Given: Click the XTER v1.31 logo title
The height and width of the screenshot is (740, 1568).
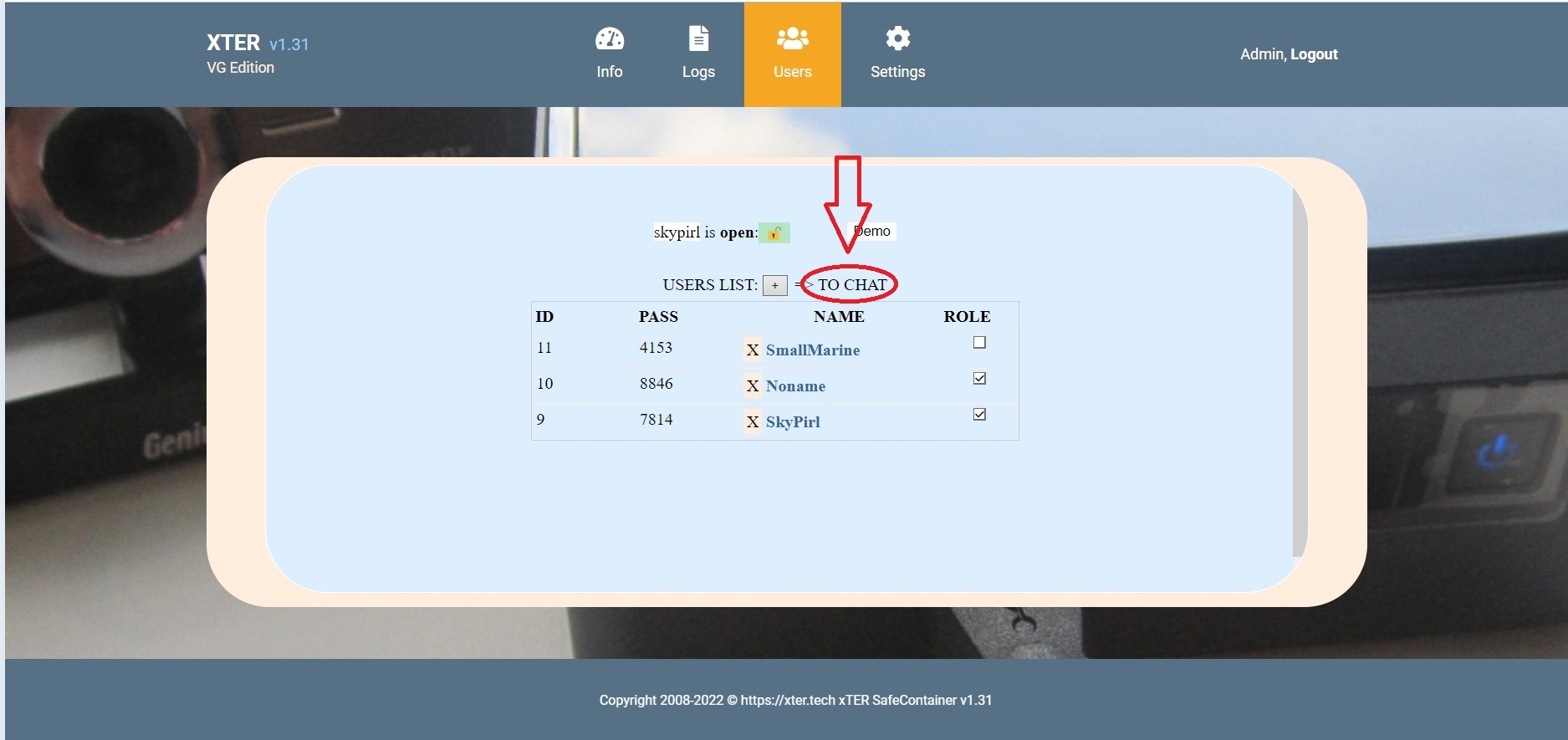Looking at the screenshot, I should [x=258, y=43].
